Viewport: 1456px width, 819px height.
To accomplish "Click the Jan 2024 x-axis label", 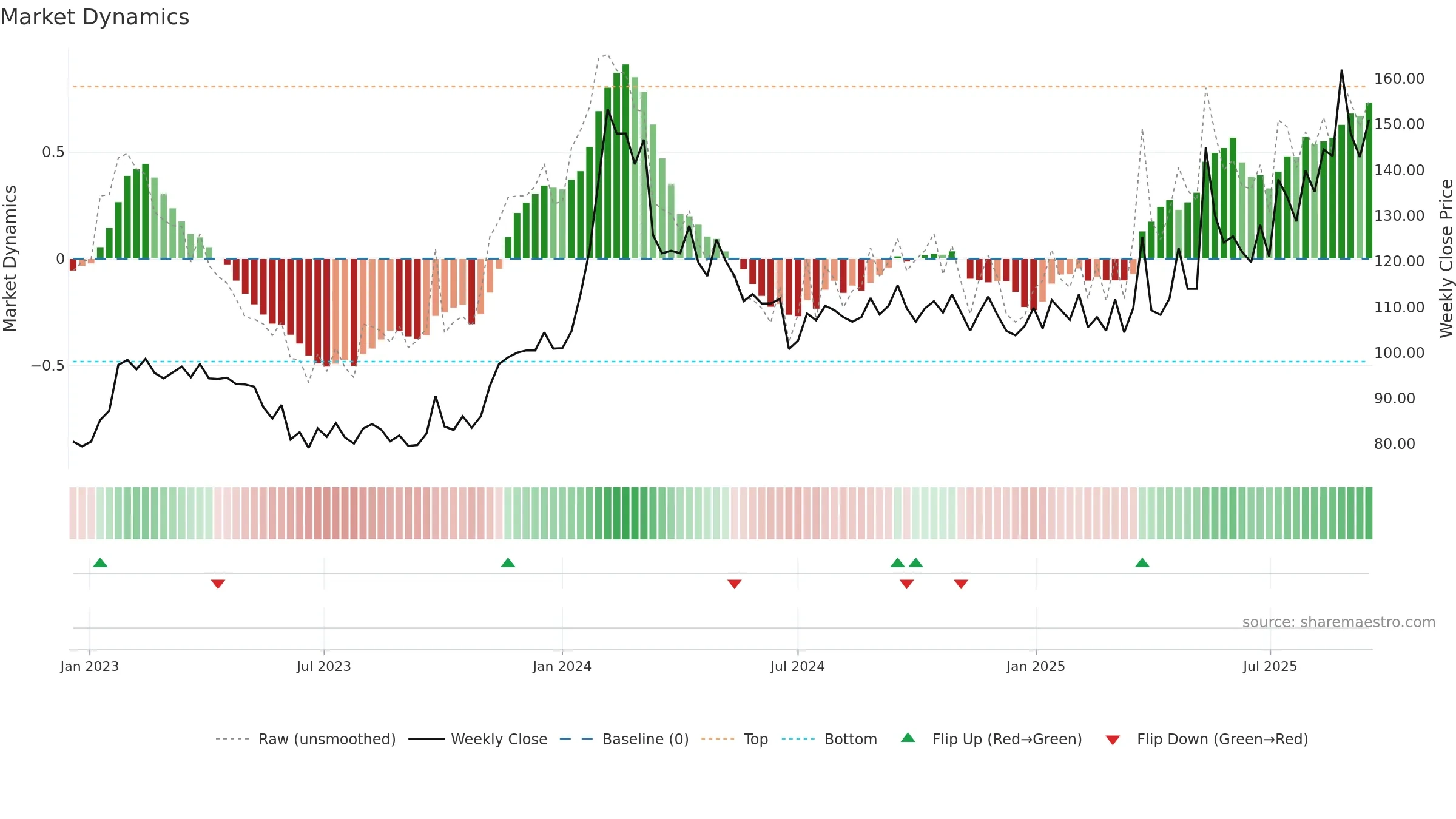I will click(x=562, y=666).
